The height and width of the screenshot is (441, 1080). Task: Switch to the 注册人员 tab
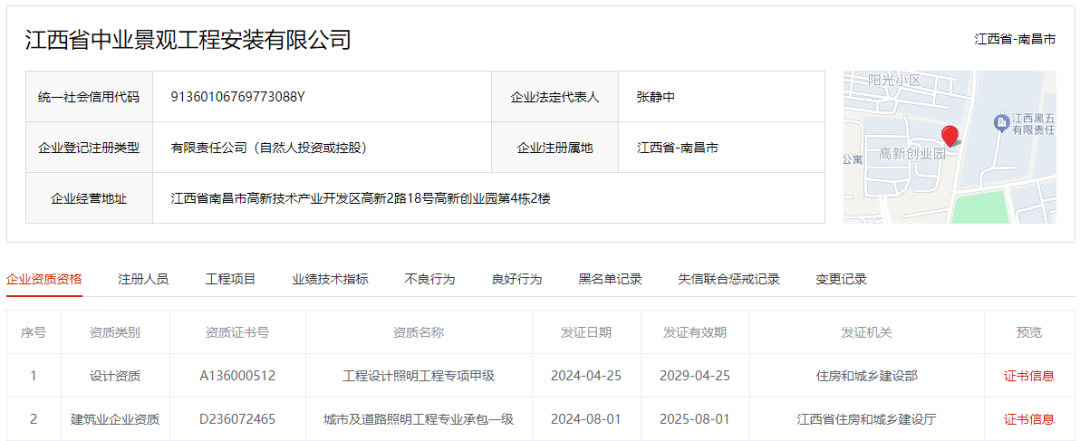tap(143, 279)
